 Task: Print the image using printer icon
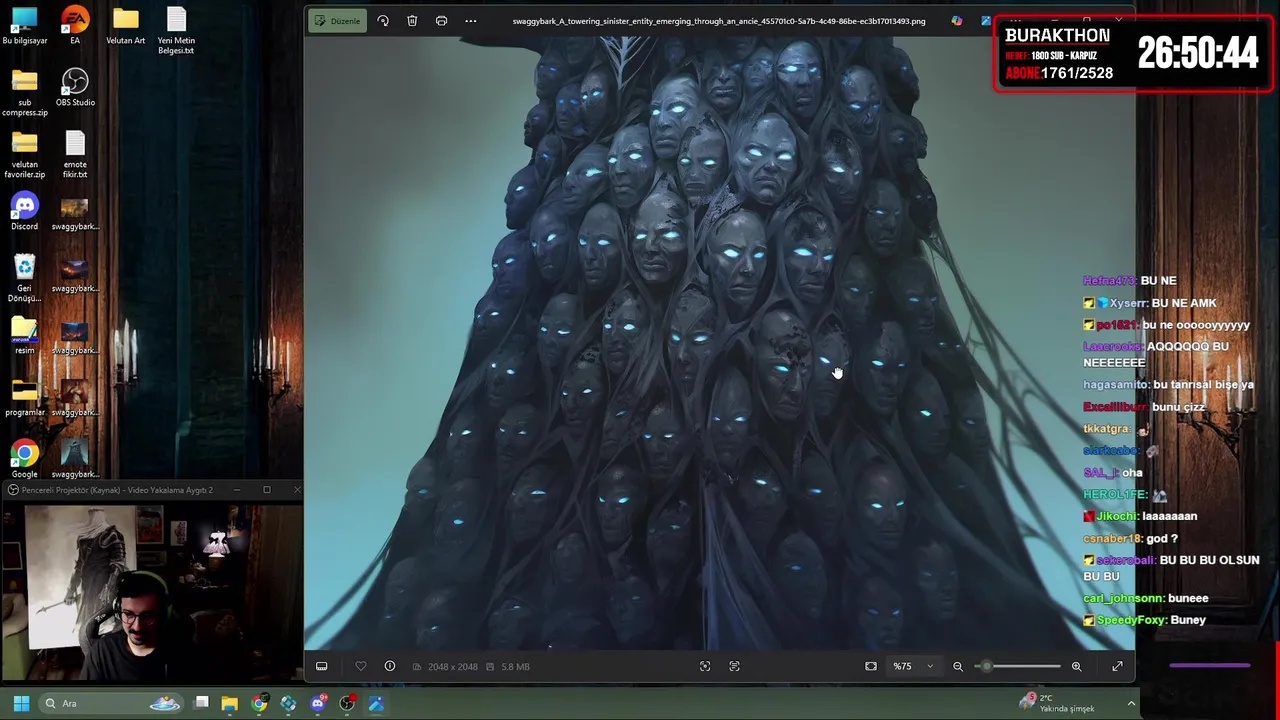click(x=441, y=21)
